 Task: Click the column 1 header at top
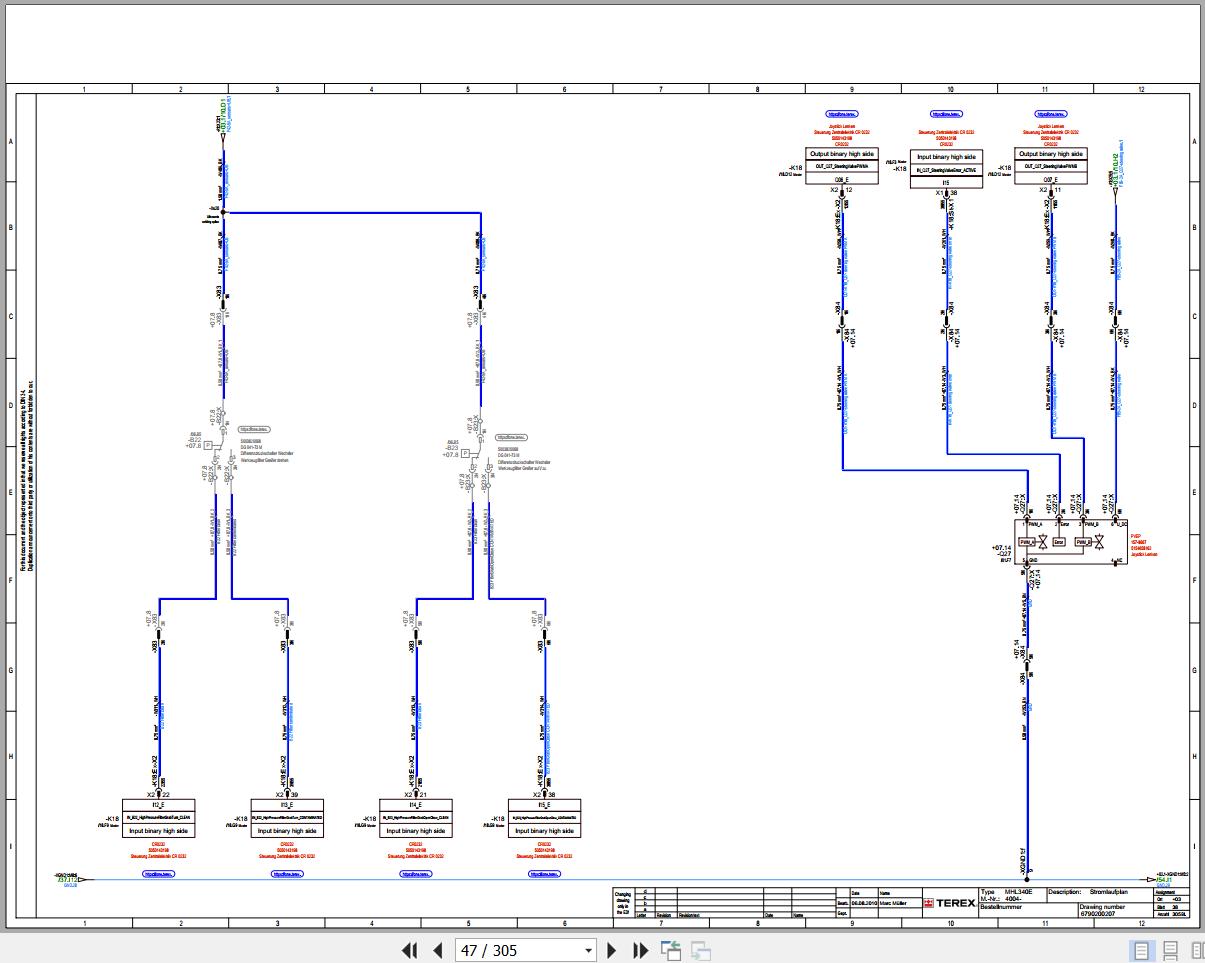(x=84, y=90)
